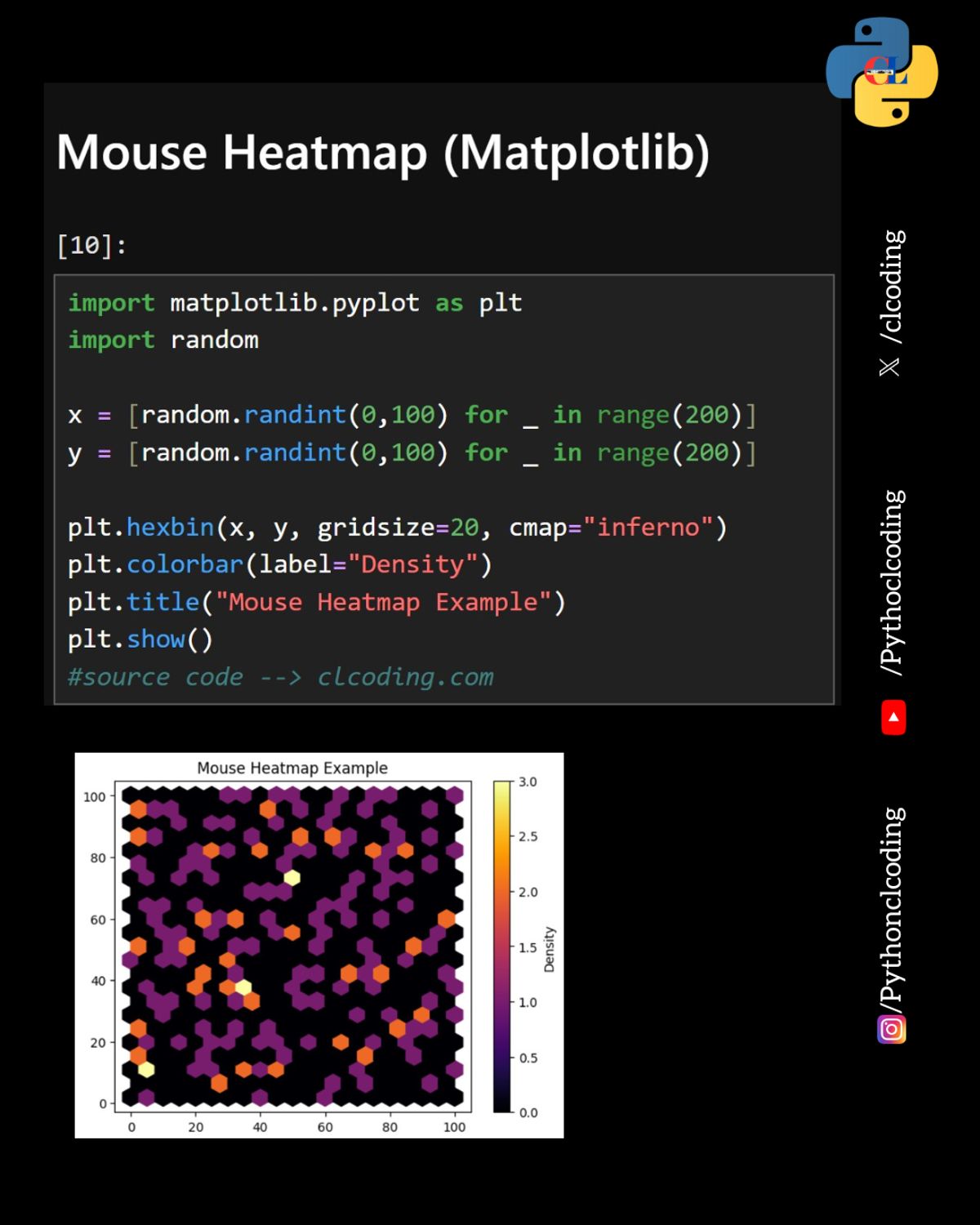The height and width of the screenshot is (1225, 980).
Task: Click the import random code line
Action: (163, 340)
